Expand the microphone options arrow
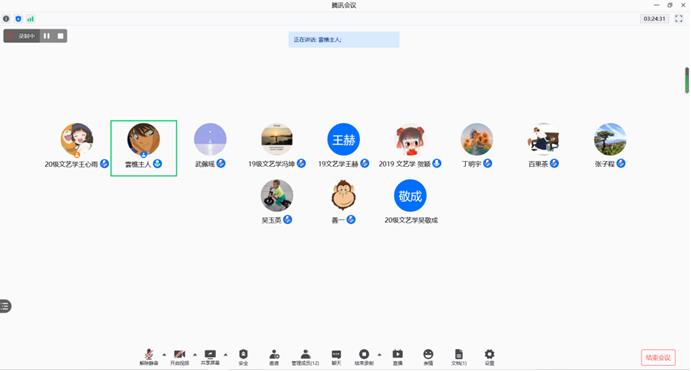Viewport: 691px width, 371px height. coord(164,354)
